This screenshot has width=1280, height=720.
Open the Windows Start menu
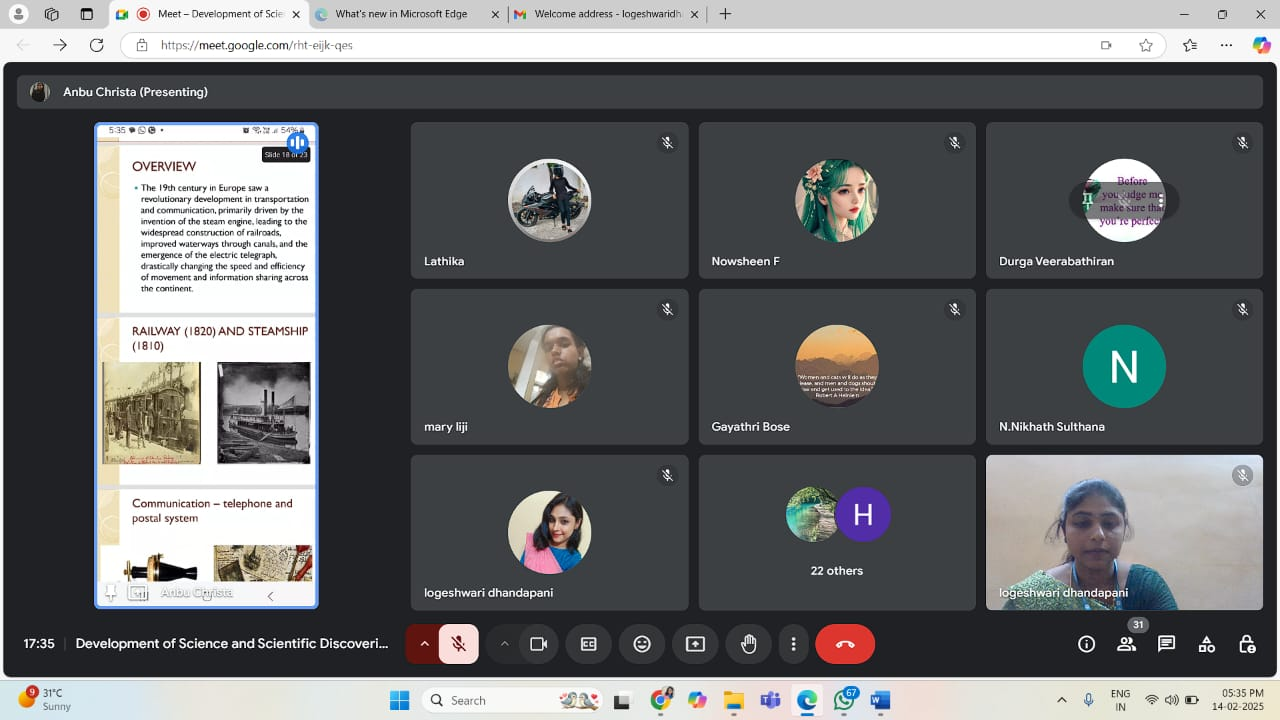click(x=399, y=700)
